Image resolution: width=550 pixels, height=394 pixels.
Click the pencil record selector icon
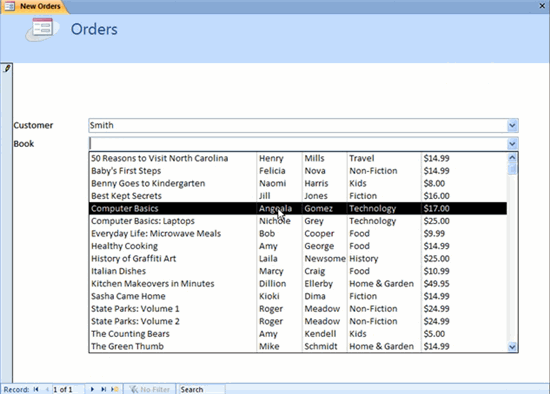(7, 68)
